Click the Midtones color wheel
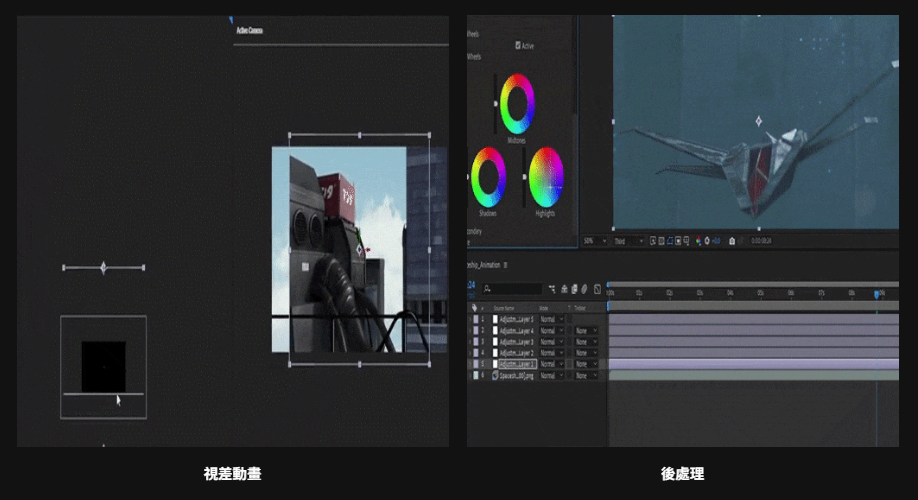Screen dimensions: 918x500 [517, 104]
